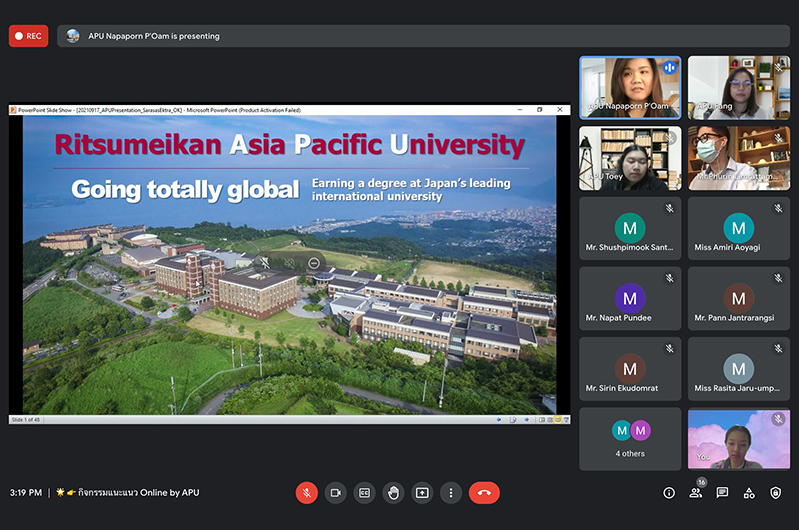Click the remove (minus circle) icon on presentation overlay
This screenshot has height=530, width=799.
click(314, 263)
